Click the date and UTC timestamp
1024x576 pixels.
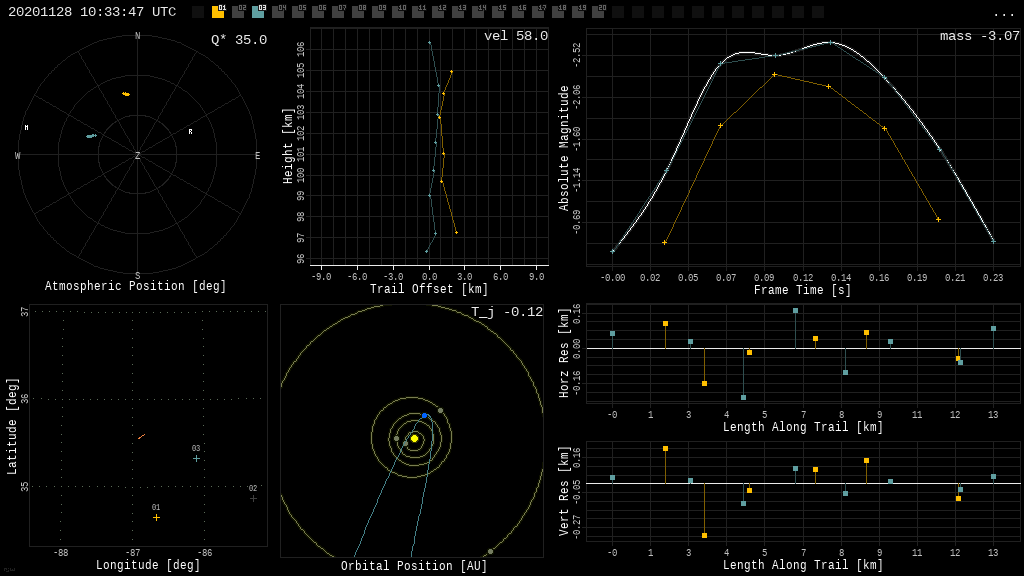pos(92,12)
